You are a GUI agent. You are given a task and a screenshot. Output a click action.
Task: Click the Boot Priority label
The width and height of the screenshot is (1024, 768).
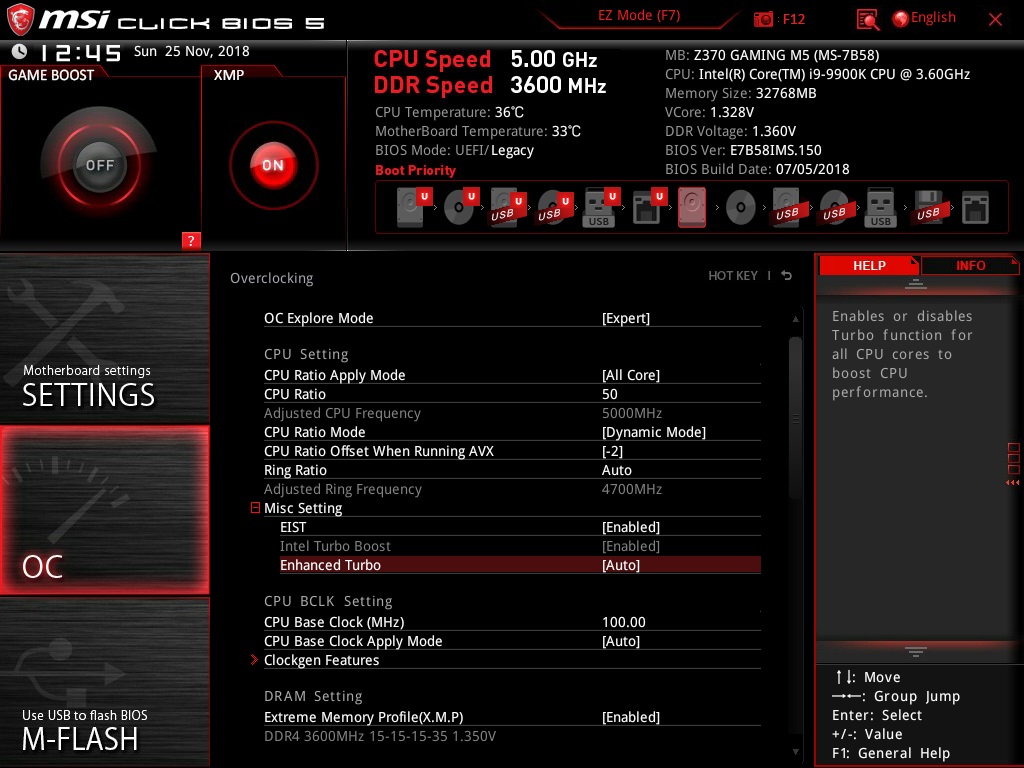415,170
